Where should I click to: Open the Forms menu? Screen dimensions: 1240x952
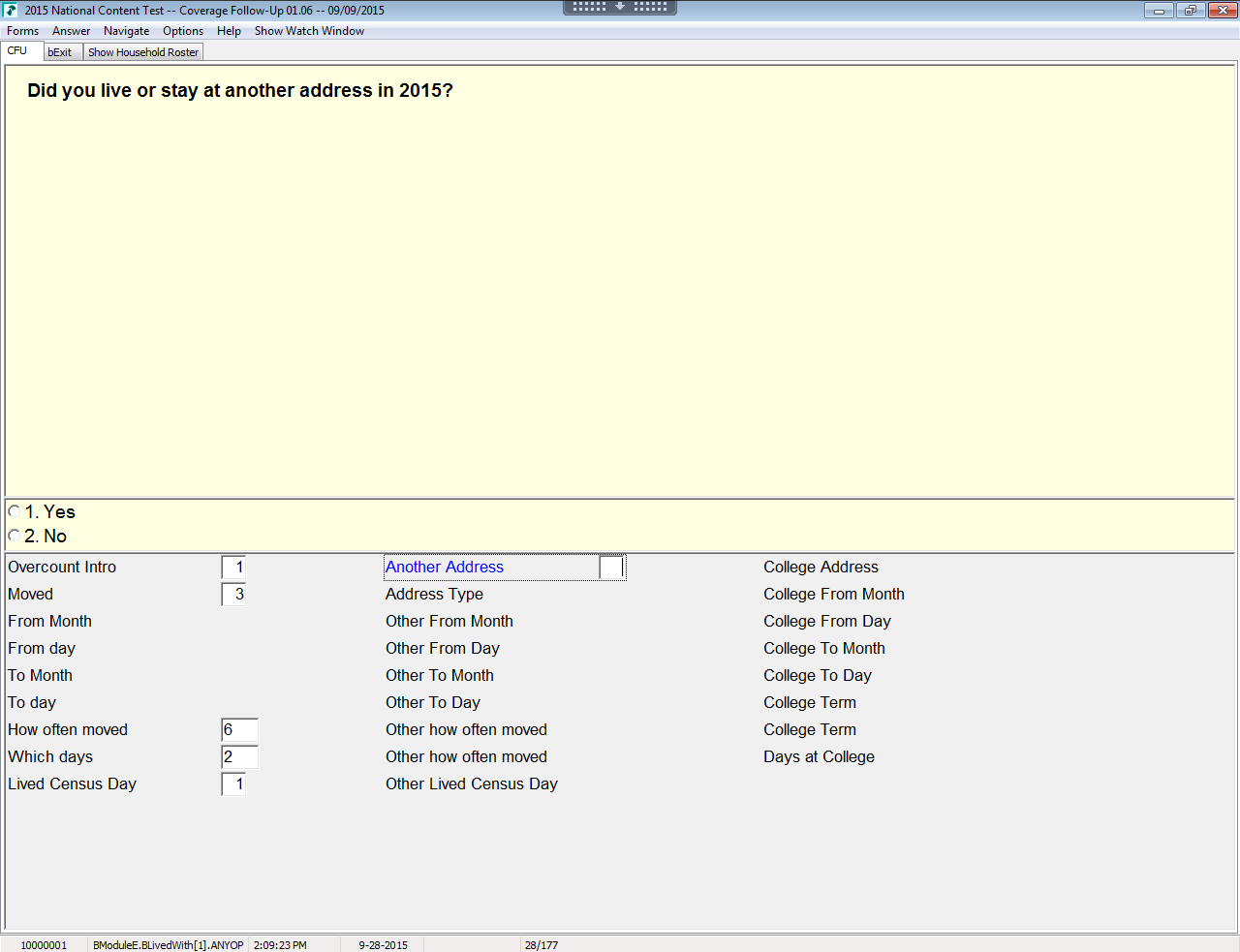(23, 31)
